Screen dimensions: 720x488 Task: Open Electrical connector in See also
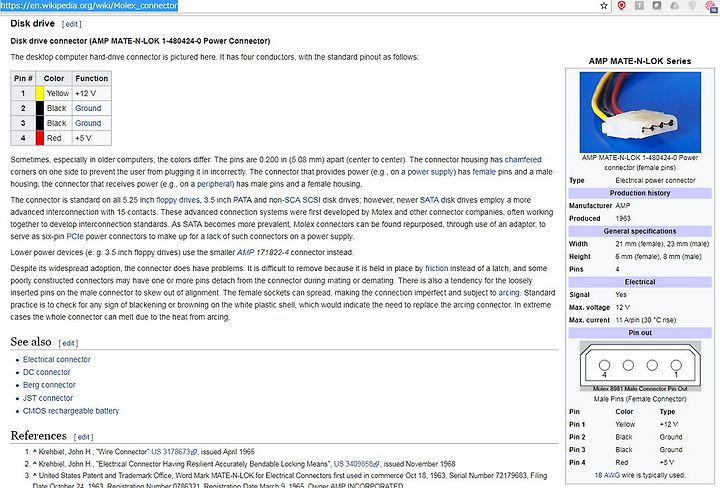[57, 359]
